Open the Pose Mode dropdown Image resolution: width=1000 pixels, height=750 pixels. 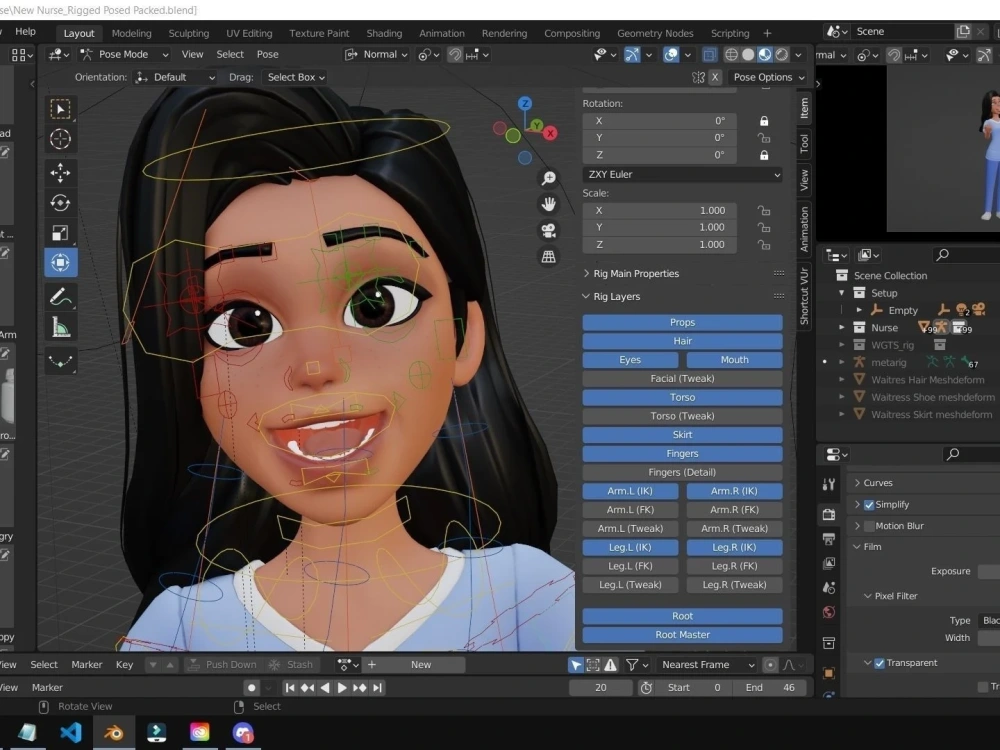click(x=124, y=55)
